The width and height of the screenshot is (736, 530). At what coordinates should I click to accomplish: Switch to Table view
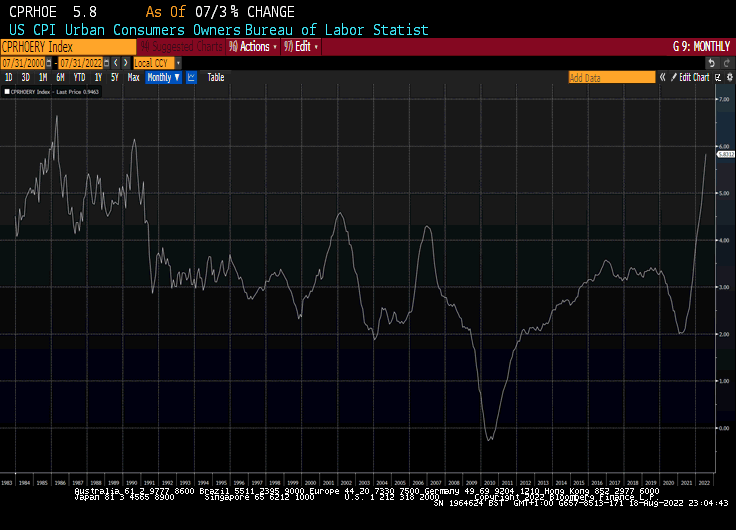coord(216,77)
